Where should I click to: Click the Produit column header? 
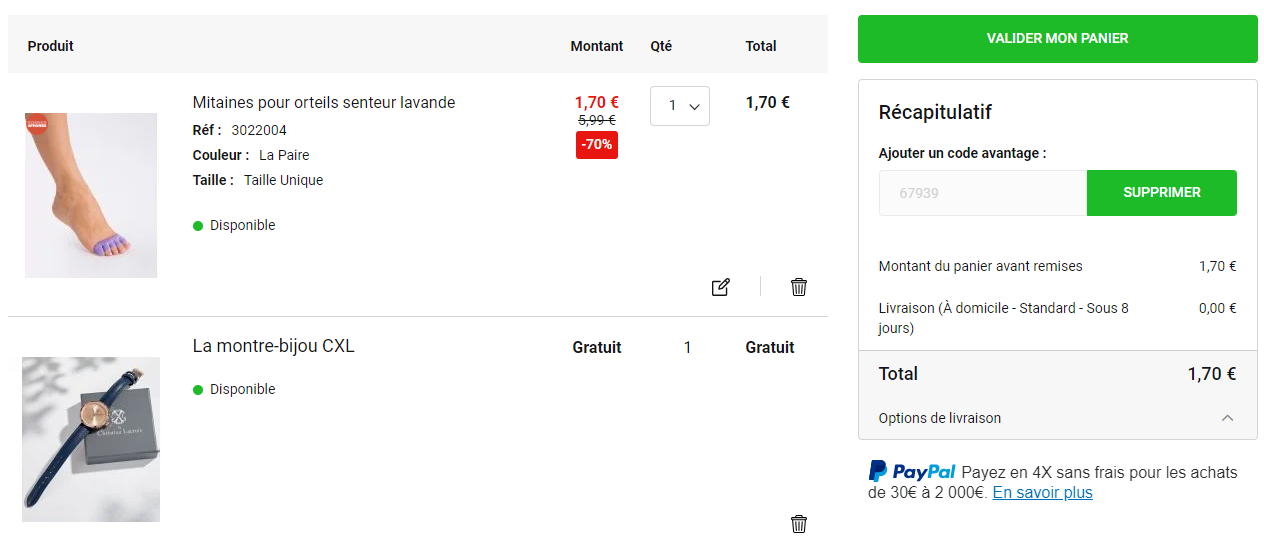(51, 46)
